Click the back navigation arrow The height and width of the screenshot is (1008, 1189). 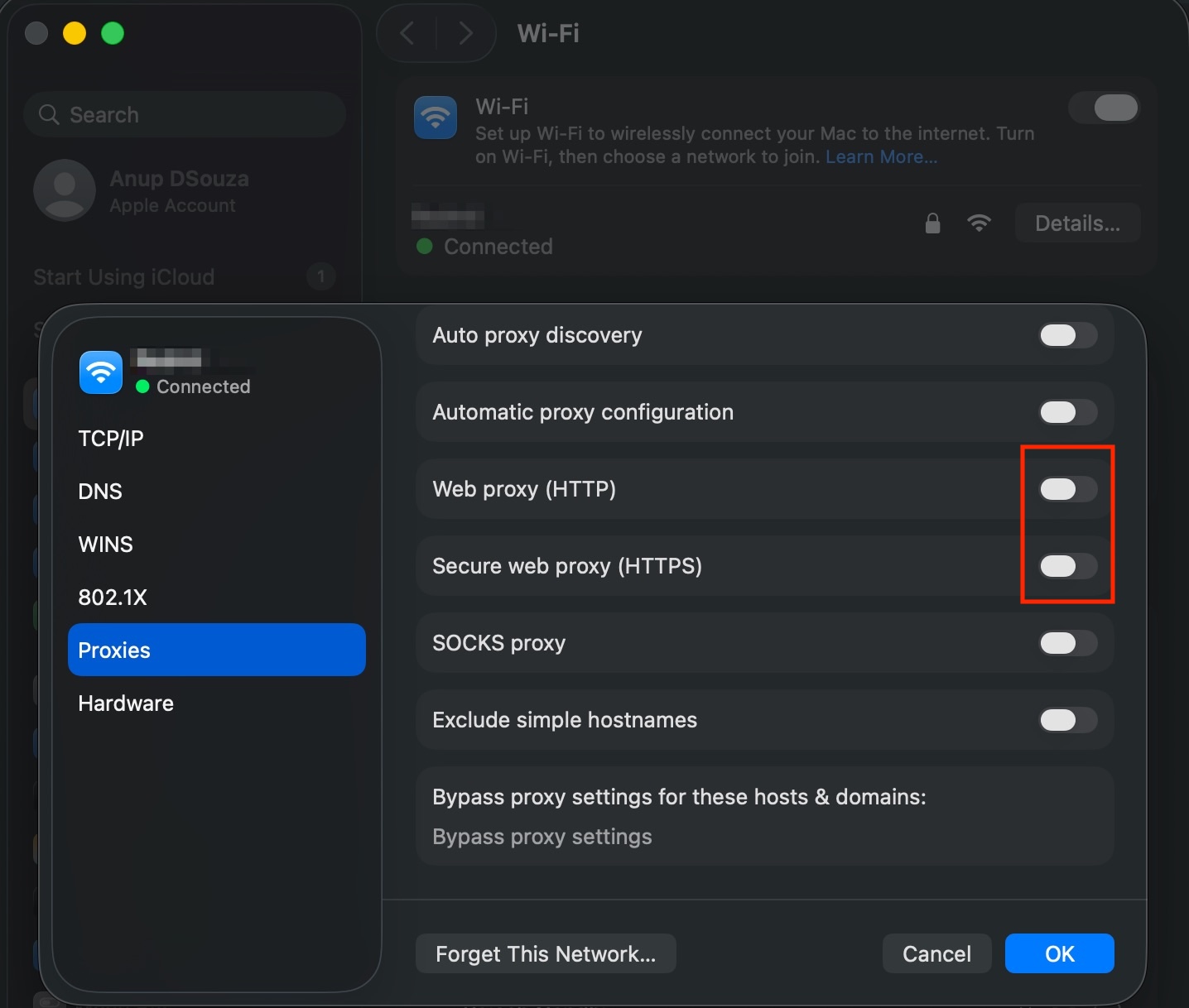click(x=407, y=33)
